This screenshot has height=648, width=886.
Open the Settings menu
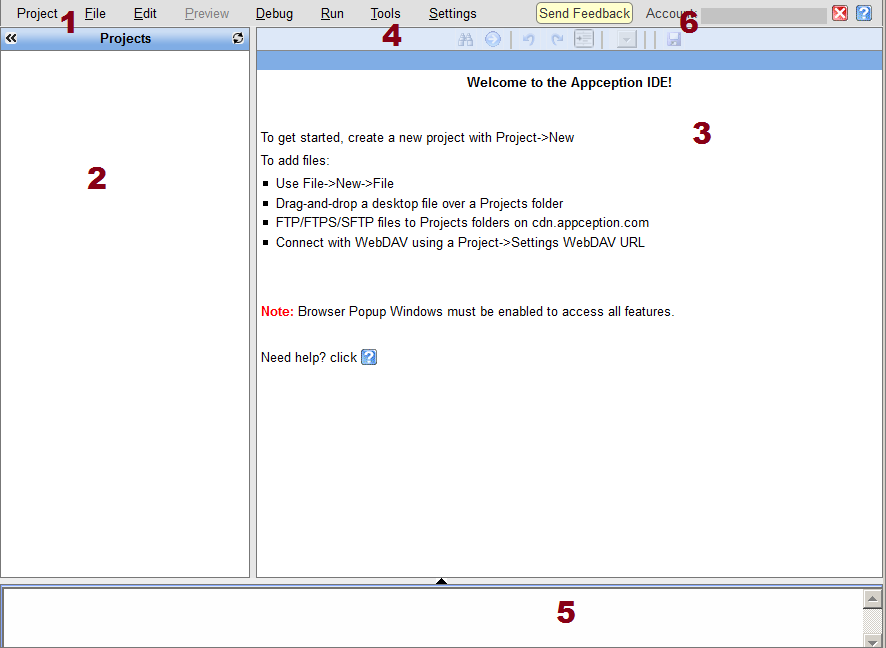(452, 14)
